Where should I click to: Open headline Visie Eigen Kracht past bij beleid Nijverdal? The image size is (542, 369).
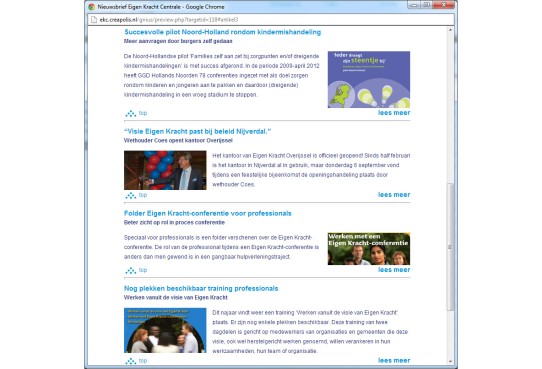pyautogui.click(x=197, y=131)
